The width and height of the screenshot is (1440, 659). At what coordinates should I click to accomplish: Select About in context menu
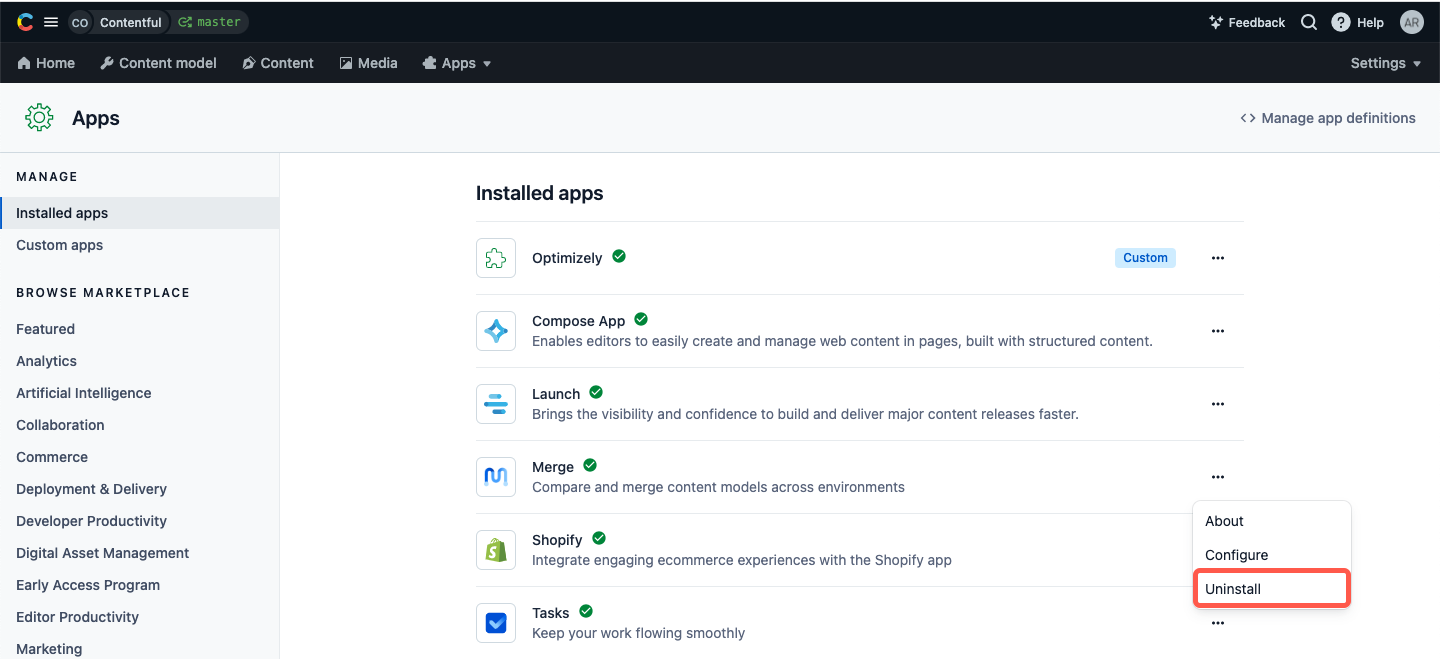click(1272, 521)
